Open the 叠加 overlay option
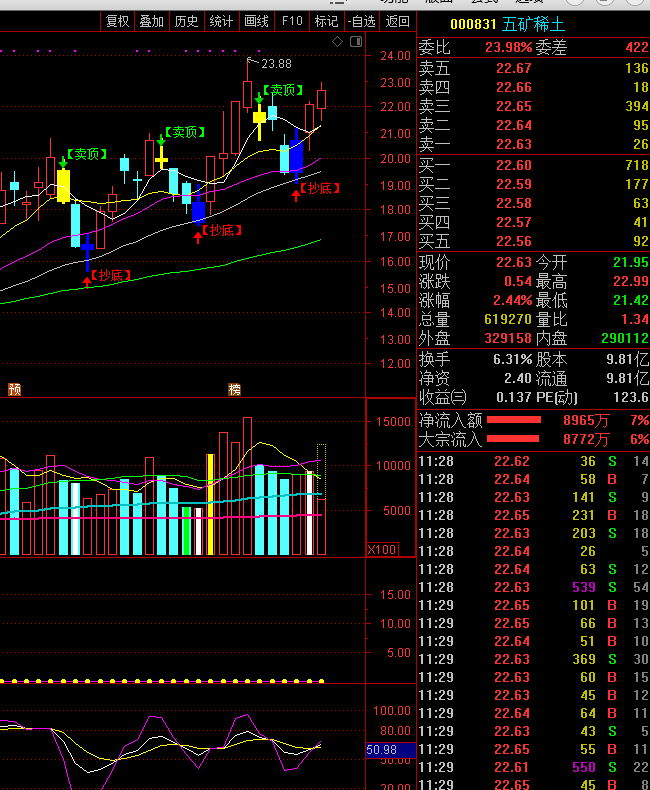Screen dimensions: 650x790 [x=152, y=21]
